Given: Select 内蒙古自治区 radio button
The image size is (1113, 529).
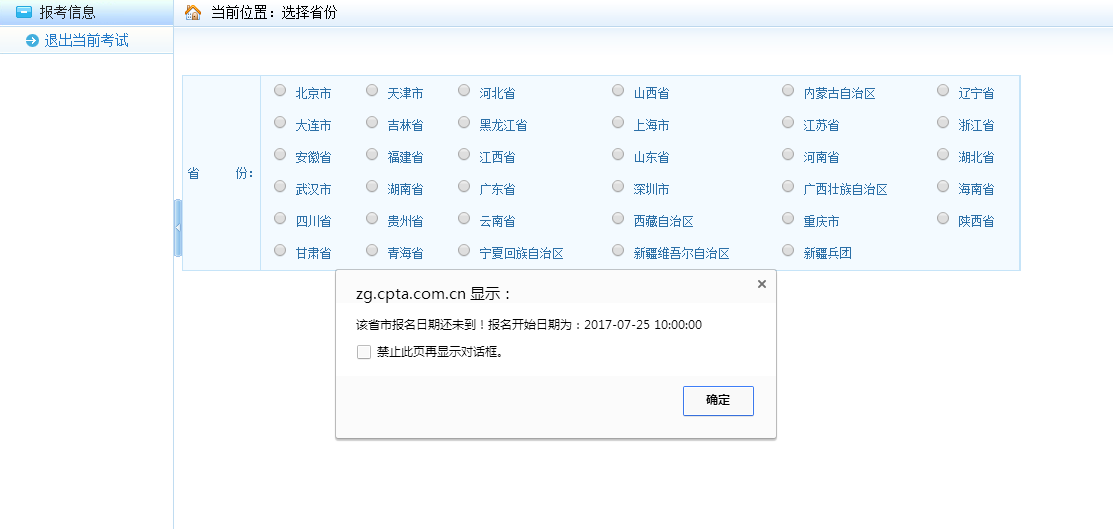Looking at the screenshot, I should click(788, 91).
